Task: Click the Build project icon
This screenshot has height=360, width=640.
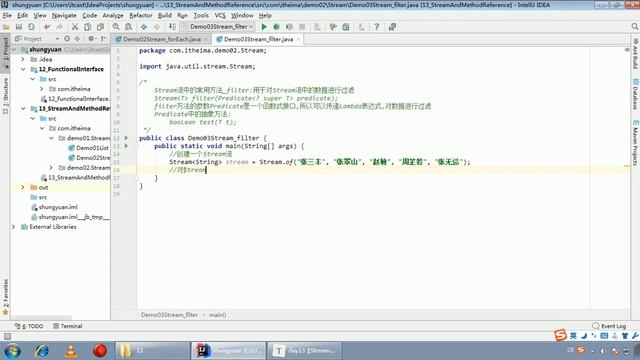Action: (x=172, y=27)
